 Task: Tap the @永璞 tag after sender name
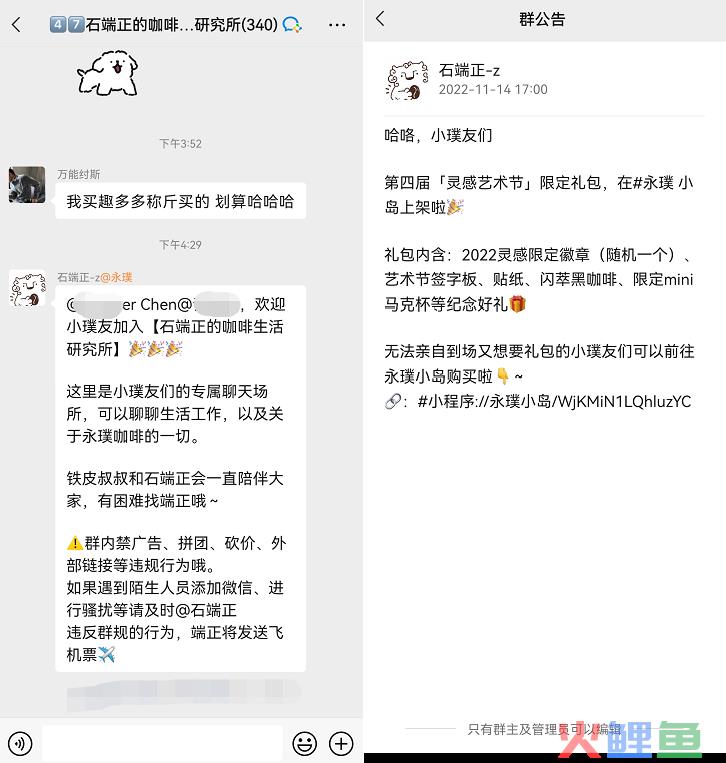point(116,277)
